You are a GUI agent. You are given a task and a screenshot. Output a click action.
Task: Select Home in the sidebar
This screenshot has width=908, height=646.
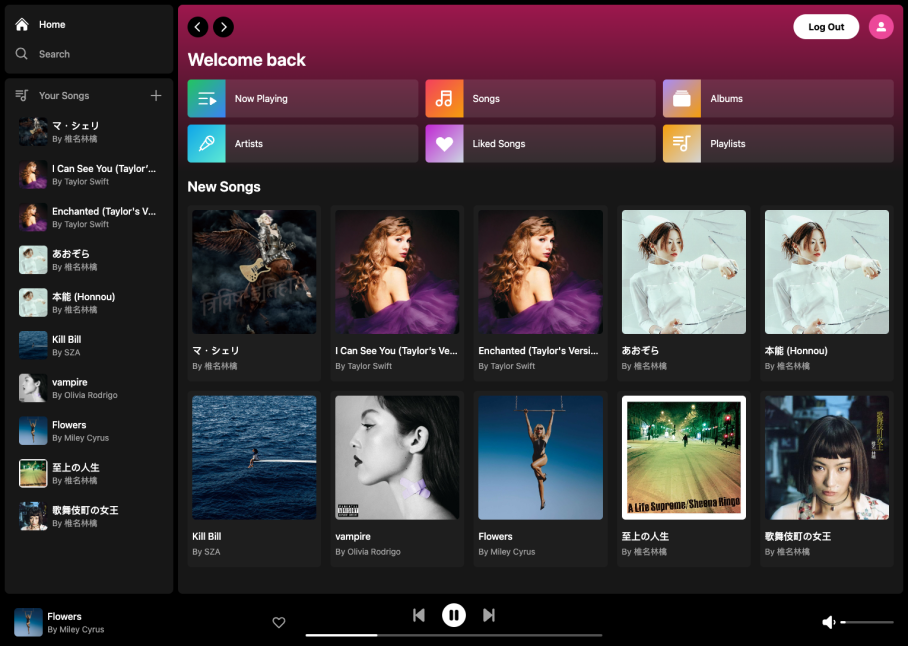click(x=52, y=24)
